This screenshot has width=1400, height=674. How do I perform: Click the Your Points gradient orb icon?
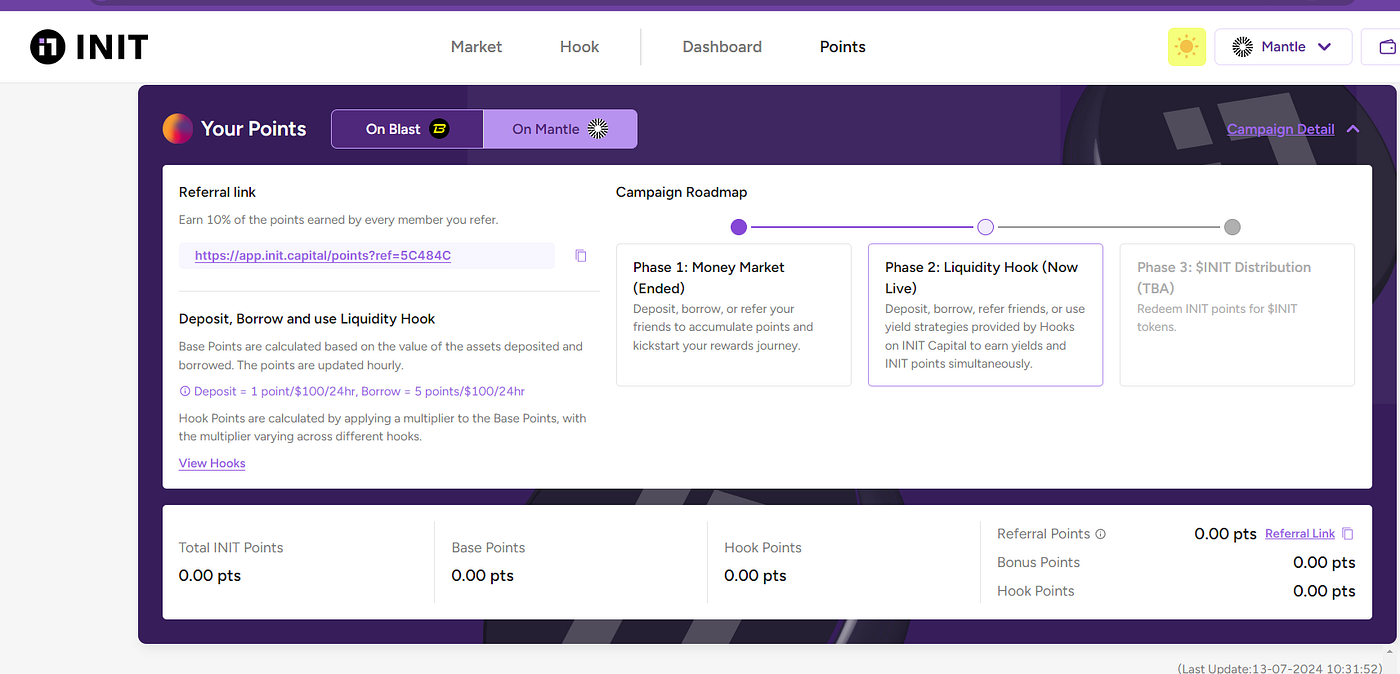click(x=178, y=129)
